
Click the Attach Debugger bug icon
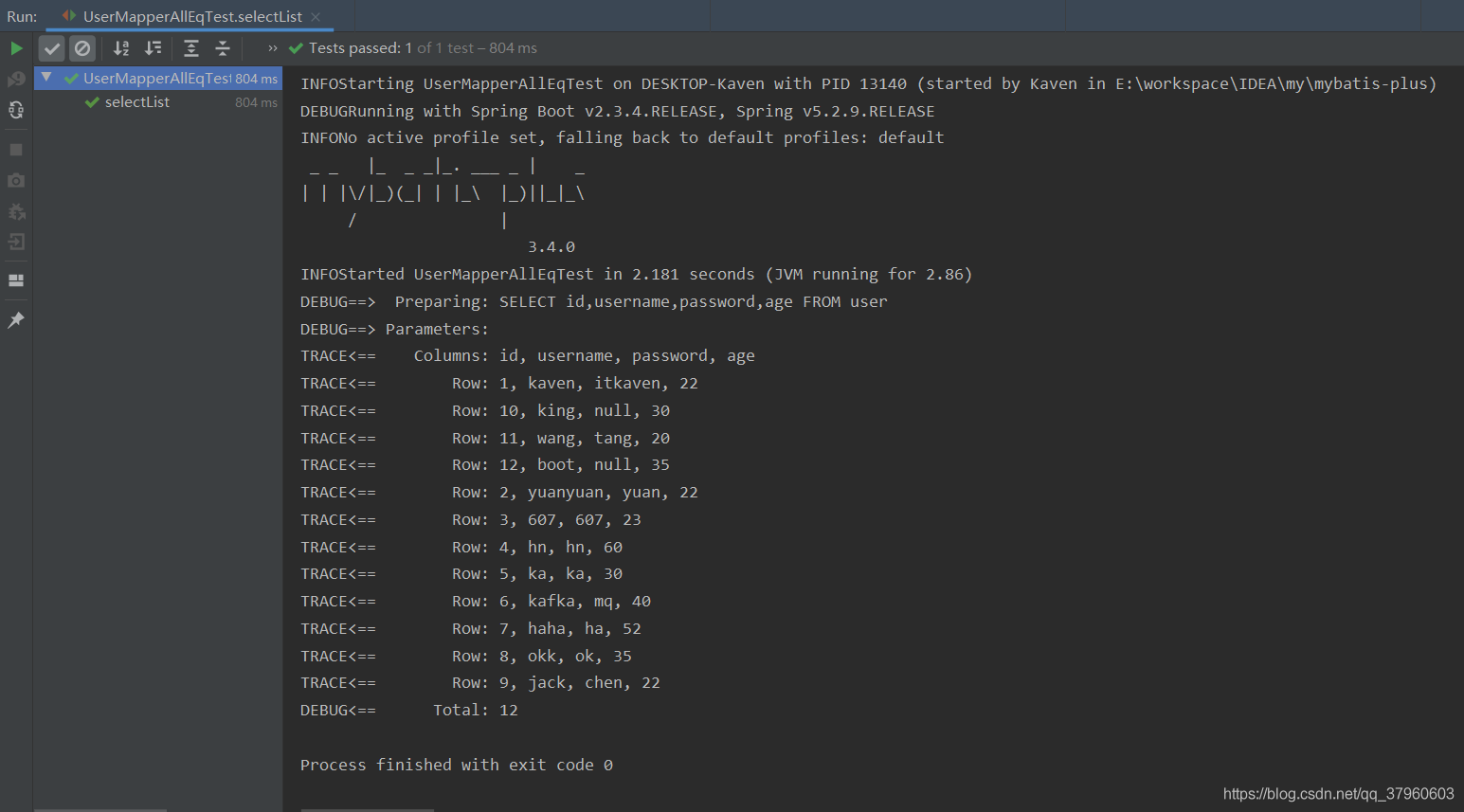pyautogui.click(x=16, y=211)
